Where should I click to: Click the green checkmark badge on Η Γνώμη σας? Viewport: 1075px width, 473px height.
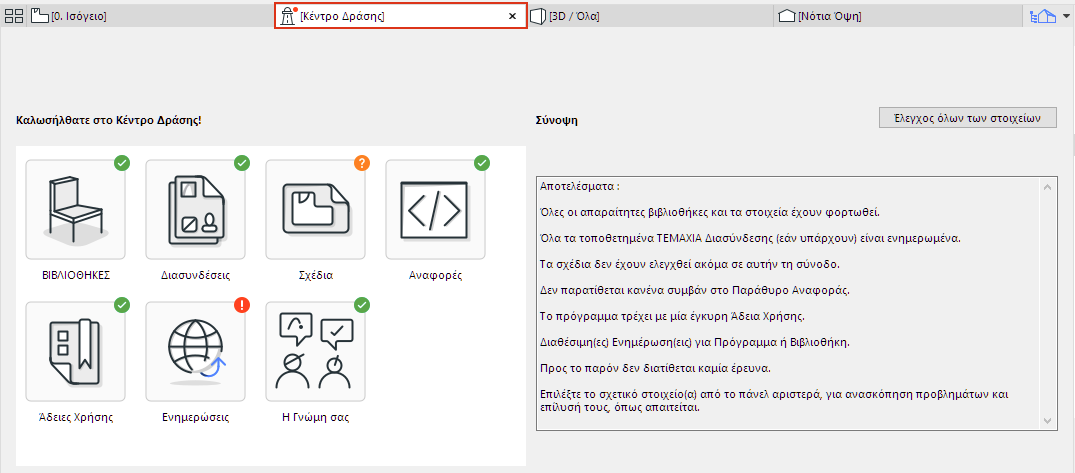click(x=362, y=304)
